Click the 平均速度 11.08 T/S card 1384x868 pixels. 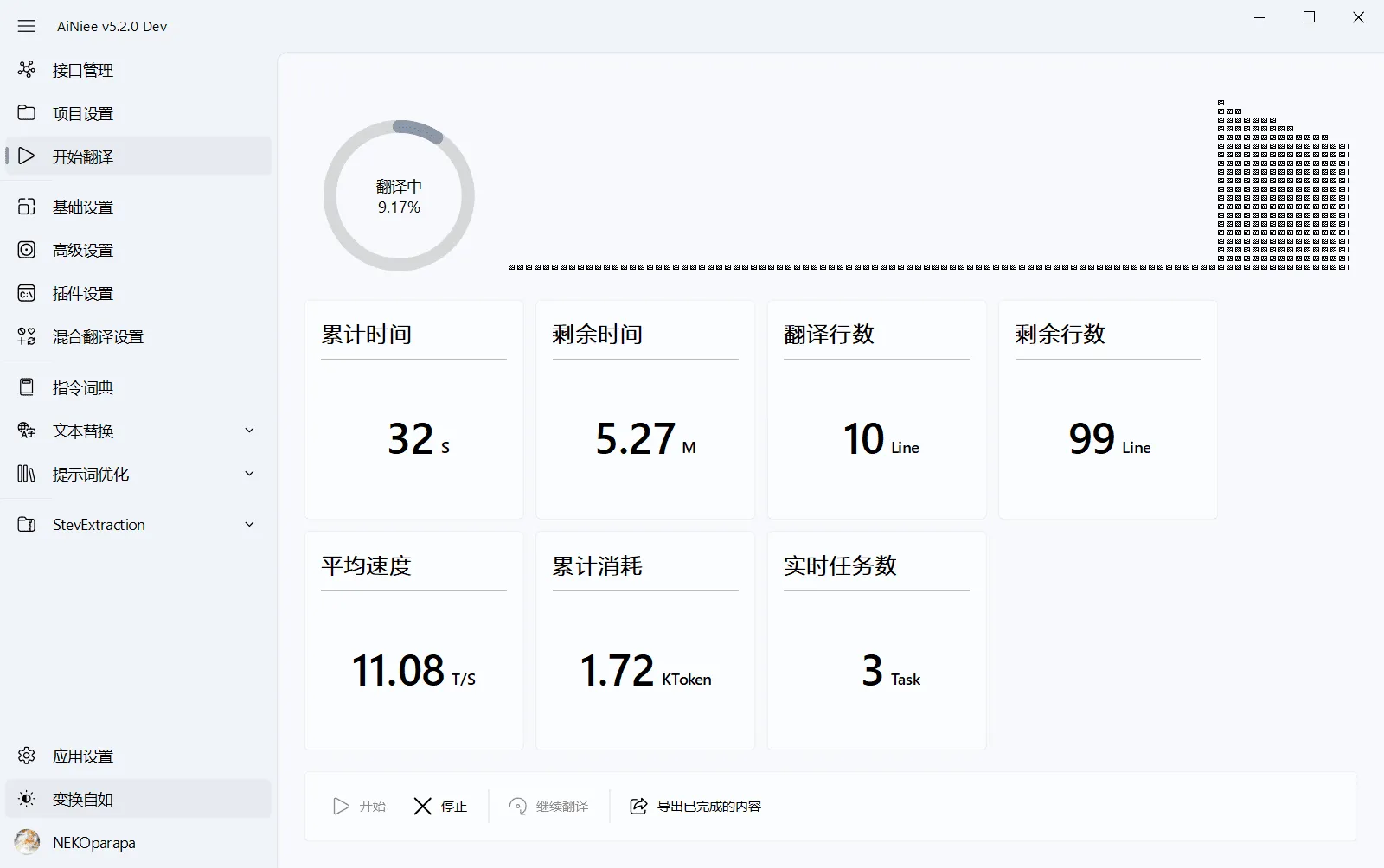pyautogui.click(x=413, y=641)
